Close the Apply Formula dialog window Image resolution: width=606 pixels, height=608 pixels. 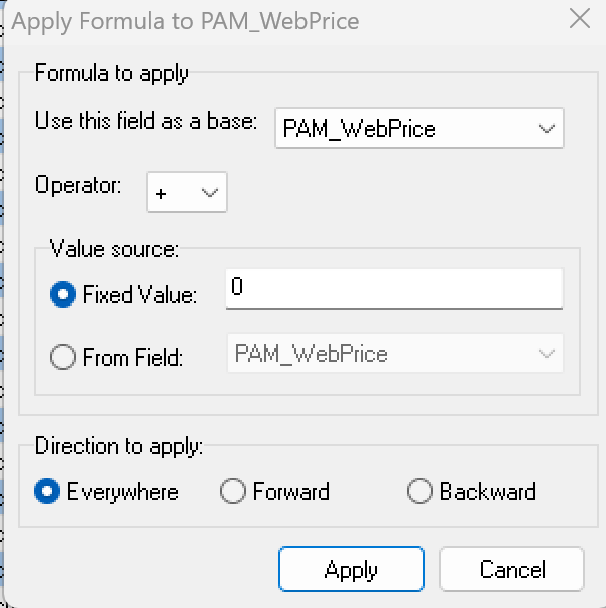pos(578,19)
